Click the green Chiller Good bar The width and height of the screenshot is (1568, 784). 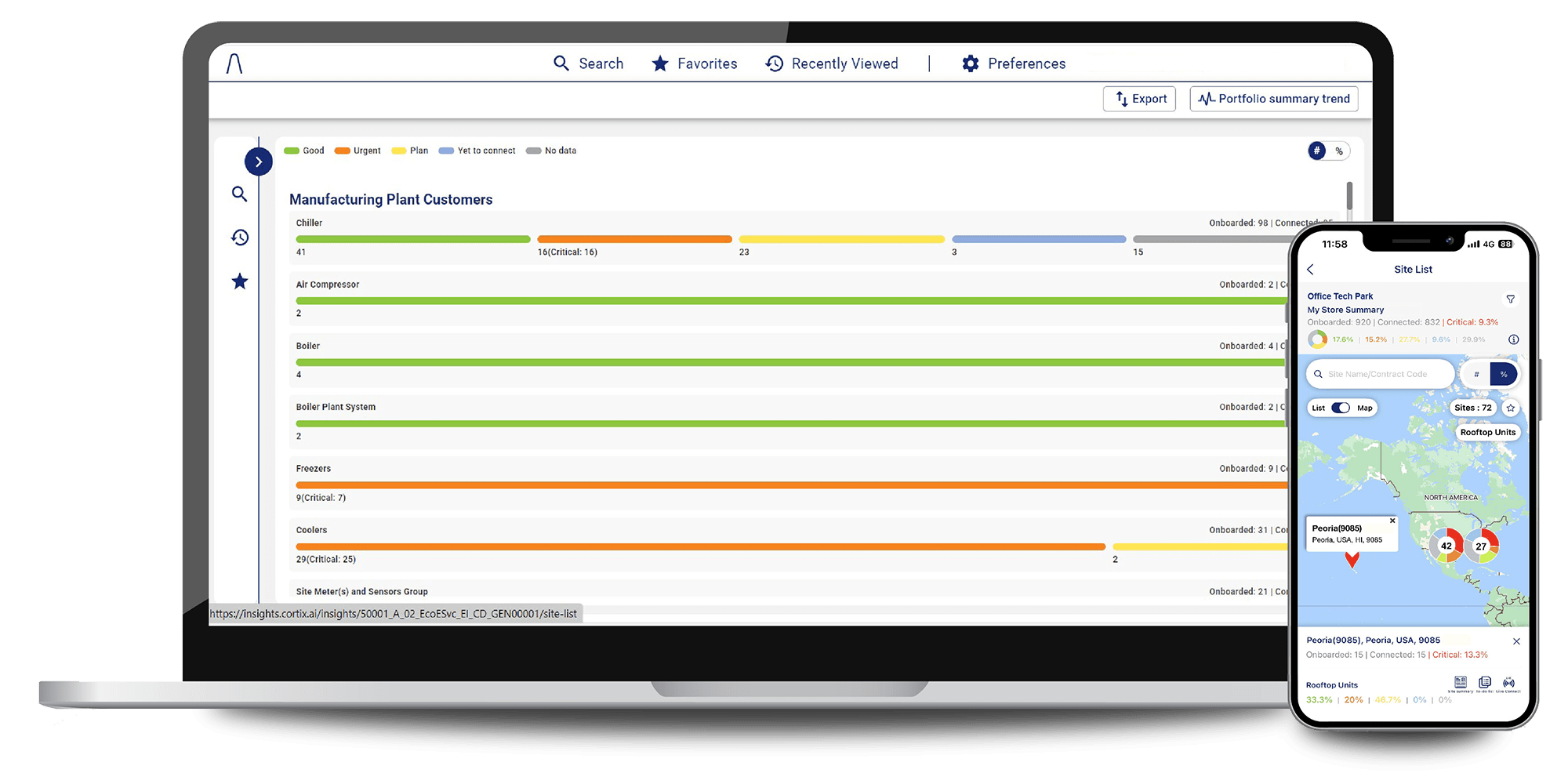tap(412, 239)
